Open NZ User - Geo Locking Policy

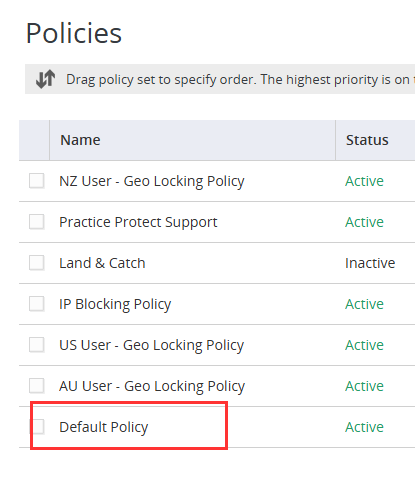click(x=152, y=181)
